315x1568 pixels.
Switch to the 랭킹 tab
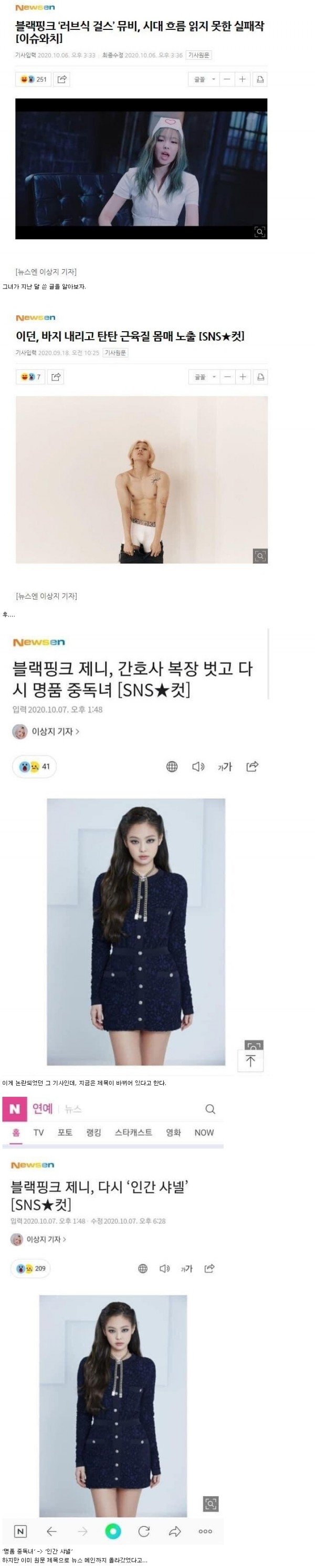(x=94, y=1132)
